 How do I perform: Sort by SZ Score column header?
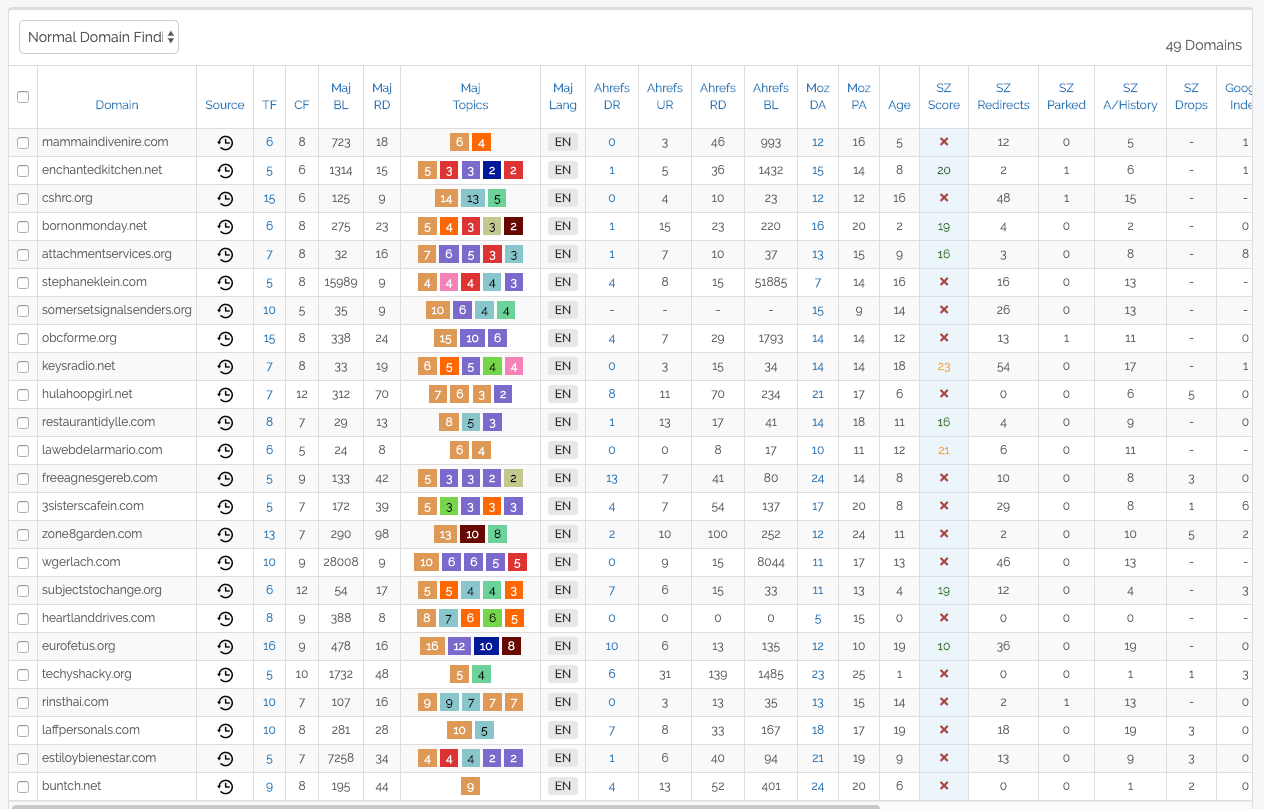click(x=943, y=96)
